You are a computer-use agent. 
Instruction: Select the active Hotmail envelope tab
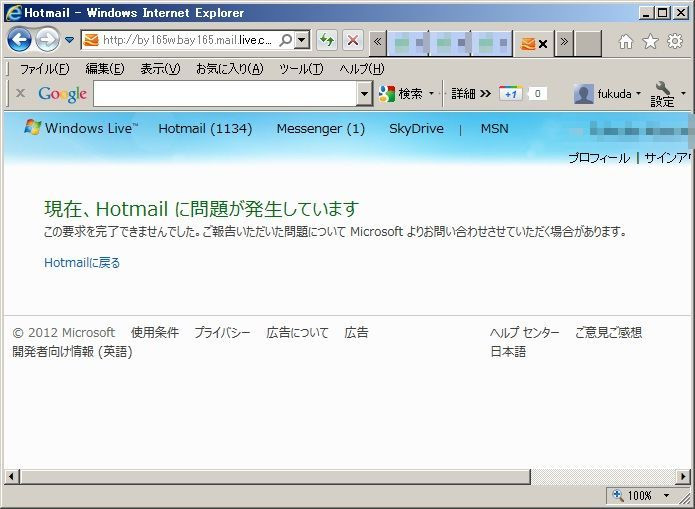(528, 43)
